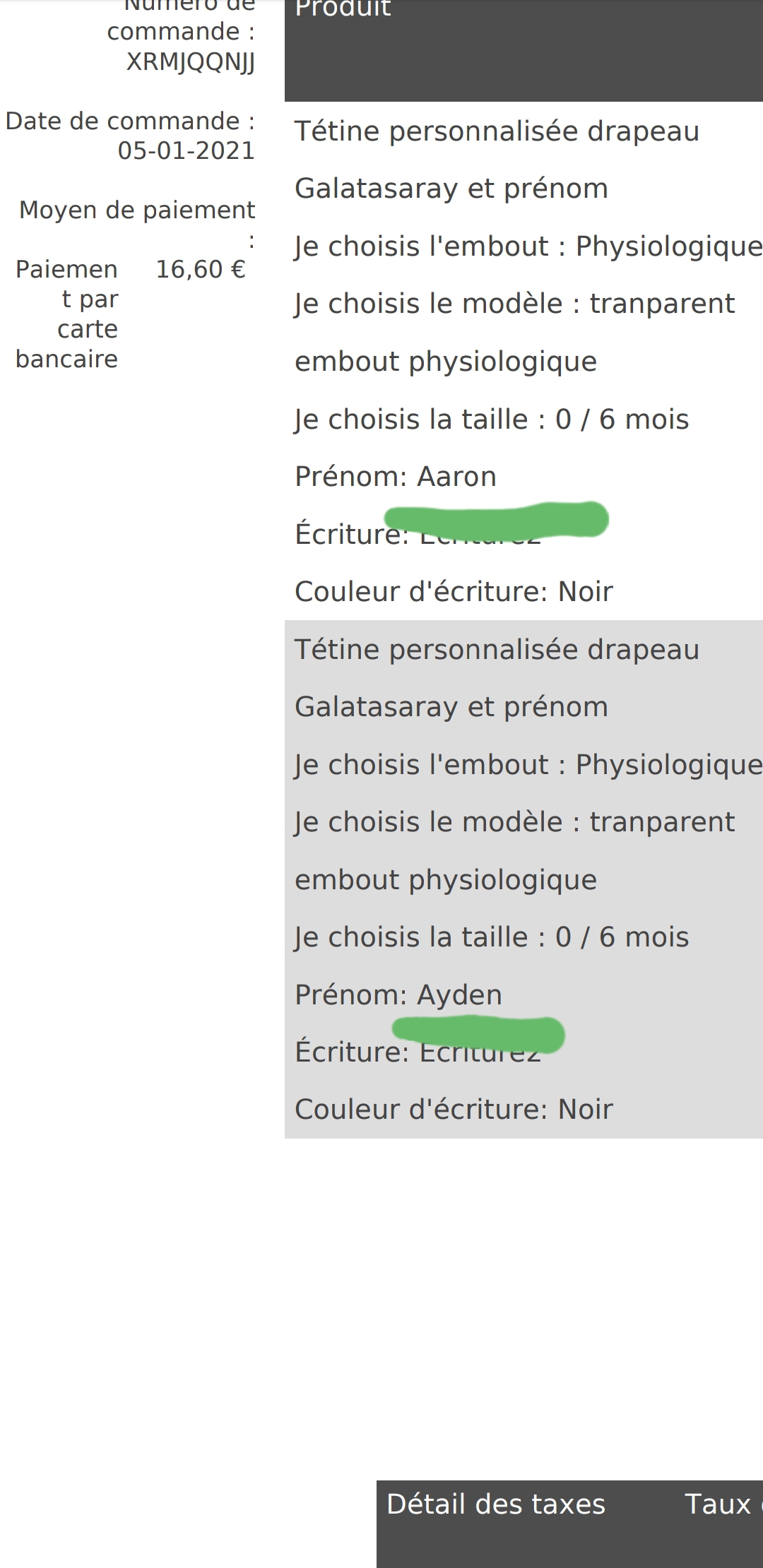763x1568 pixels.
Task: Click the "Détail des taxes" header
Action: [496, 1504]
